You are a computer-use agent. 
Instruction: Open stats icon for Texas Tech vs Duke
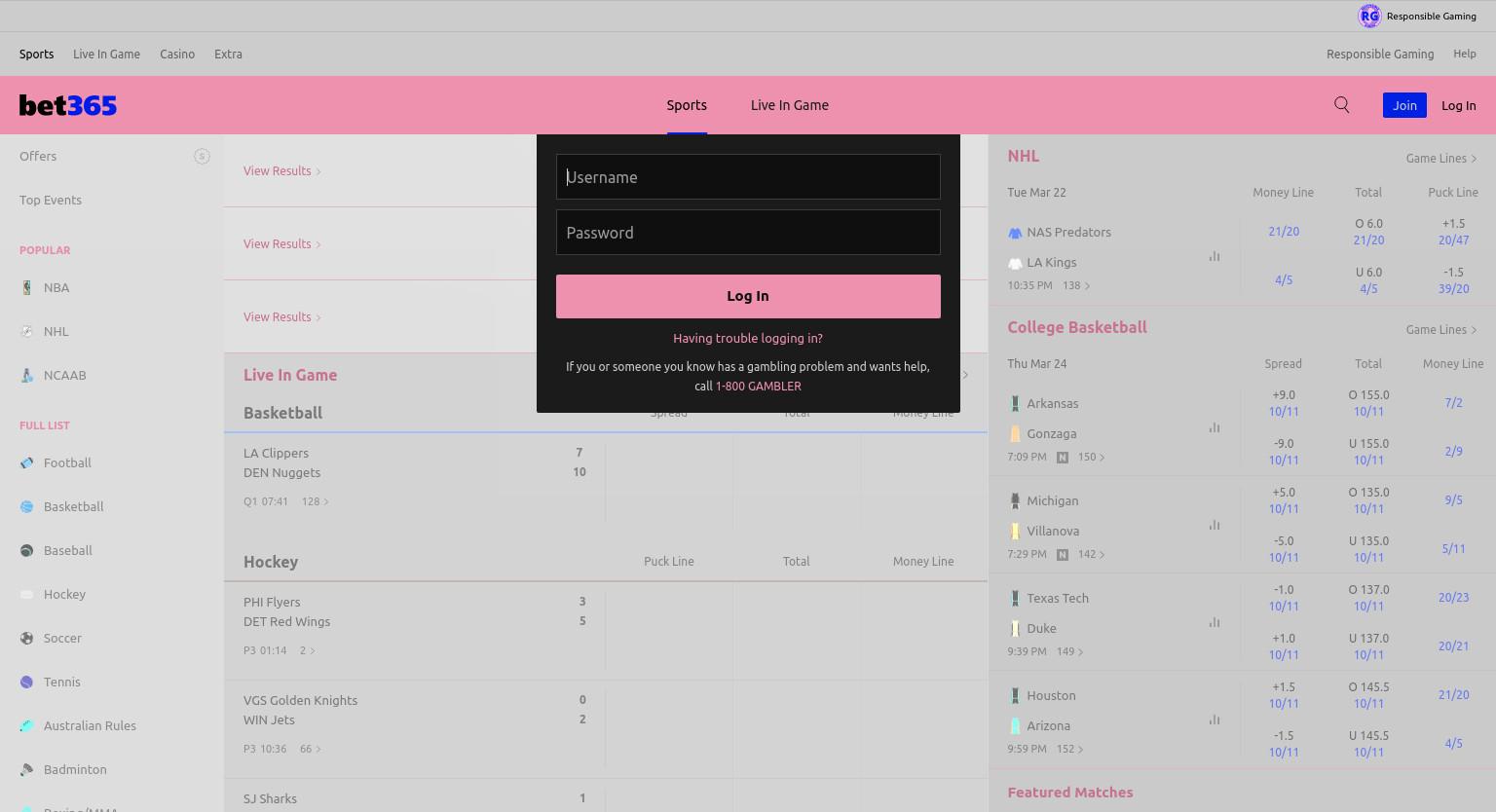(x=1215, y=622)
